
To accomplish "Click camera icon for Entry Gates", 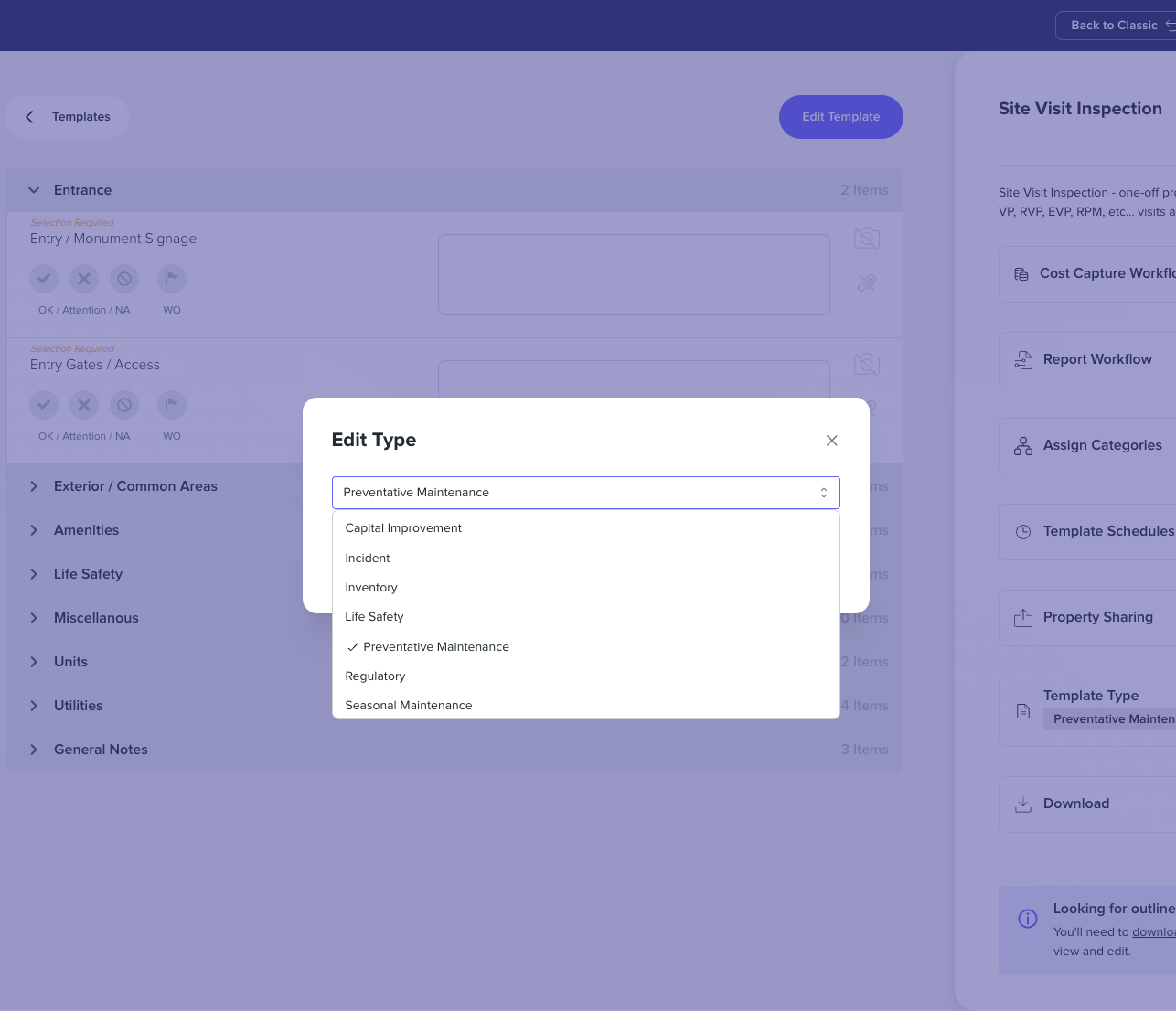I will coord(867,365).
